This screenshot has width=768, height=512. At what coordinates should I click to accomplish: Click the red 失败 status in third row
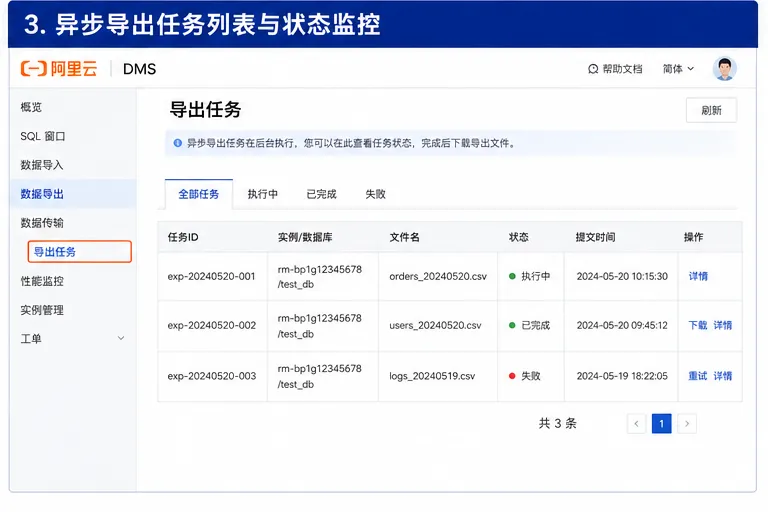[525, 376]
